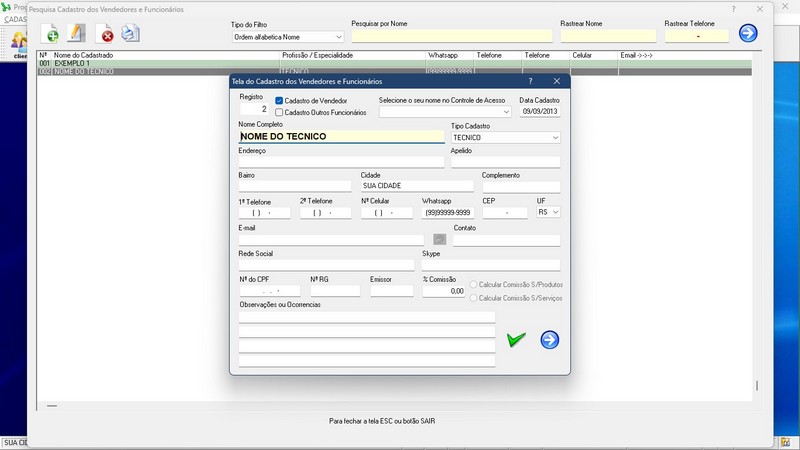Image resolution: width=800 pixels, height=450 pixels.
Task: Click the Cidade field with SUA CIDADE
Action: click(417, 186)
